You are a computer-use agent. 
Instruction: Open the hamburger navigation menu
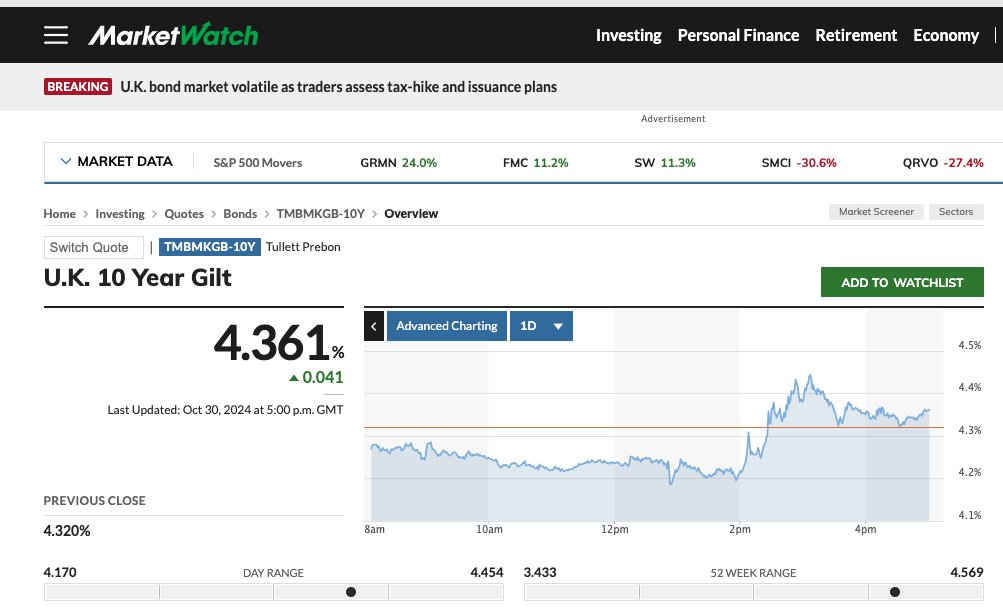(56, 35)
